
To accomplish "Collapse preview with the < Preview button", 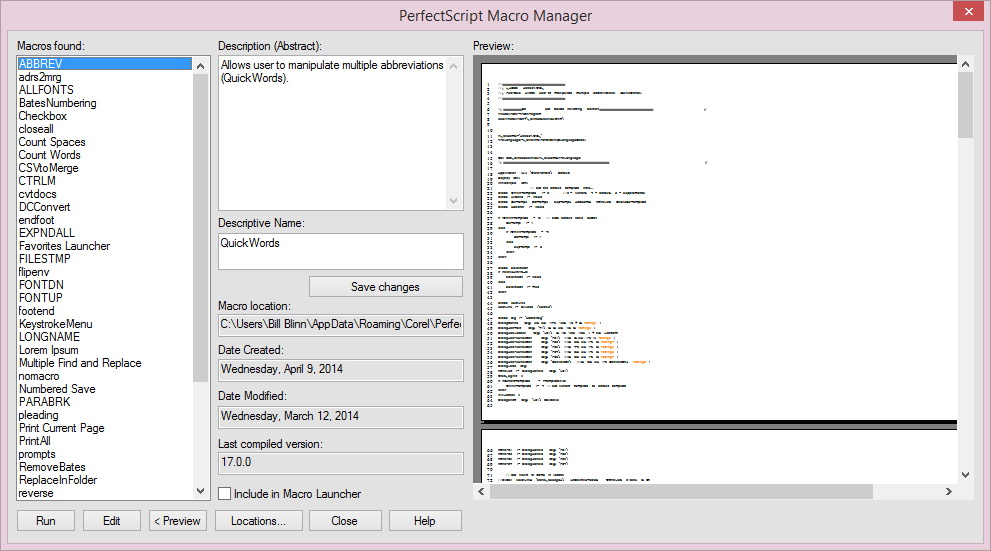I will [178, 521].
